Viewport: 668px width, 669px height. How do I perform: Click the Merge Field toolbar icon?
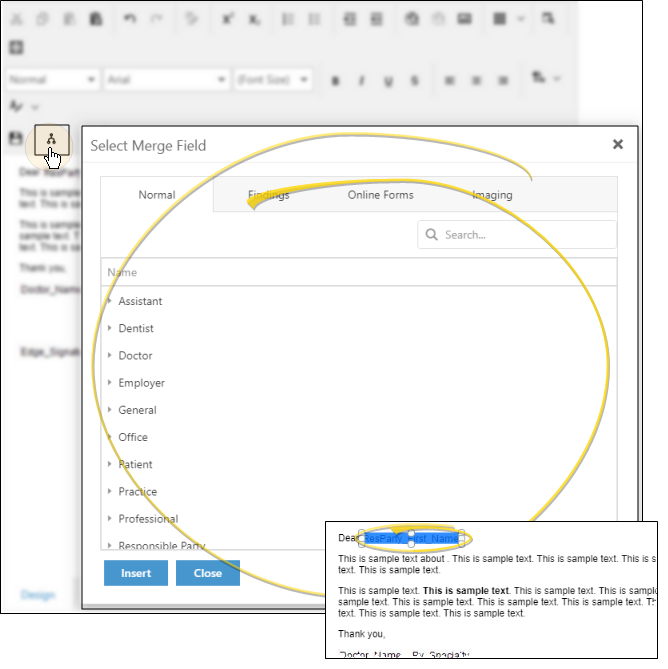[51, 139]
